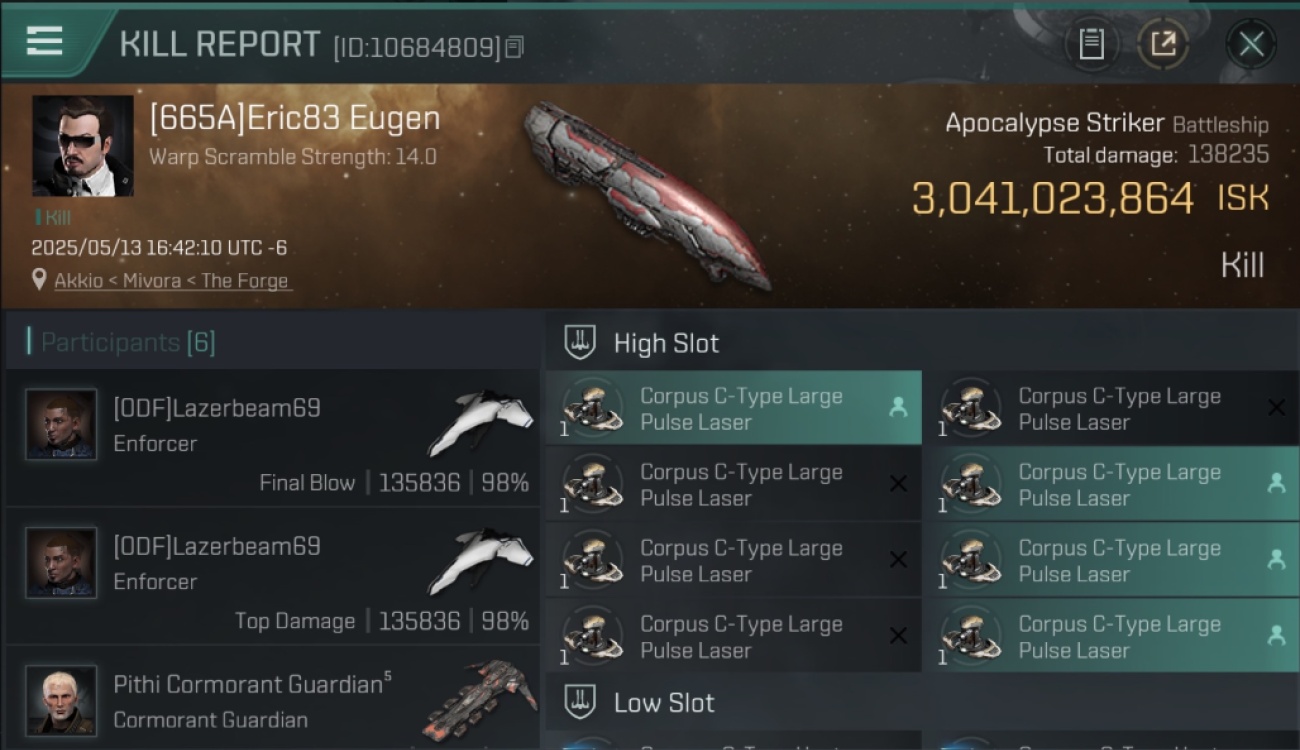Open Top Damage Lazerbeam69 participant entry
The image size is (1300, 750).
(x=272, y=577)
